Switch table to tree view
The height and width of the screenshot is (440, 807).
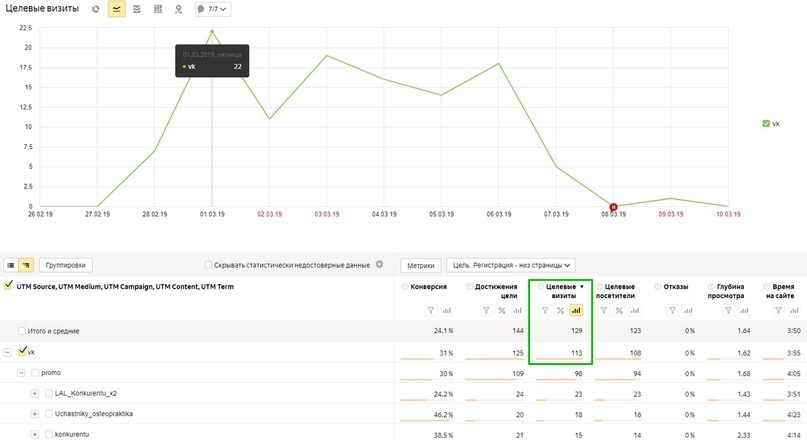26,265
